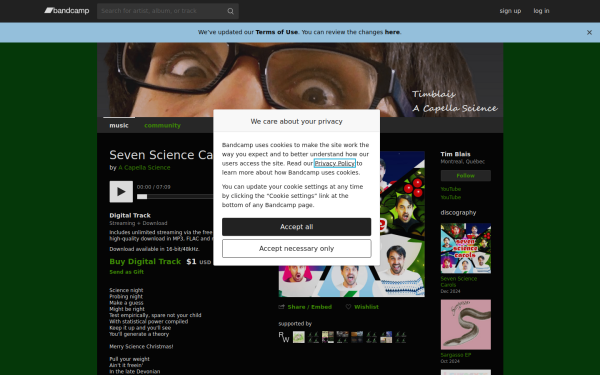Screen dimensions: 600x375
Task: Open the sign up link
Action: tap(510, 11)
